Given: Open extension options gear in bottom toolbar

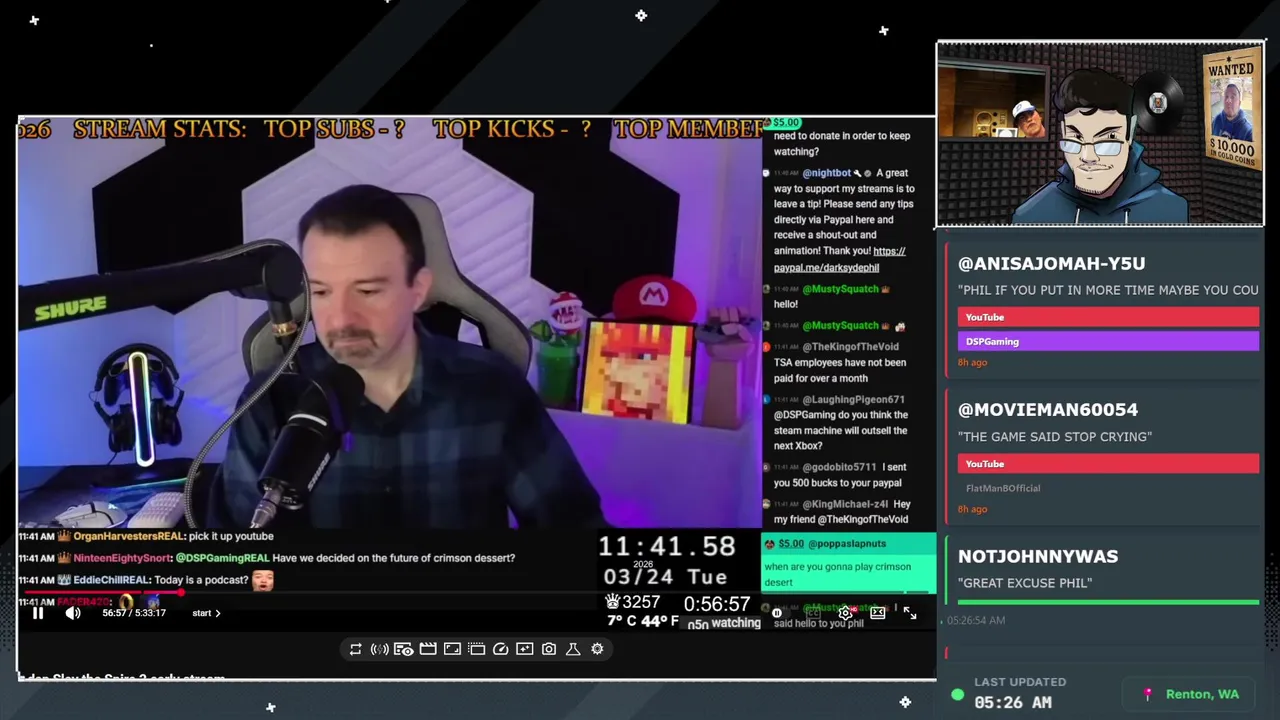Looking at the screenshot, I should tap(597, 649).
